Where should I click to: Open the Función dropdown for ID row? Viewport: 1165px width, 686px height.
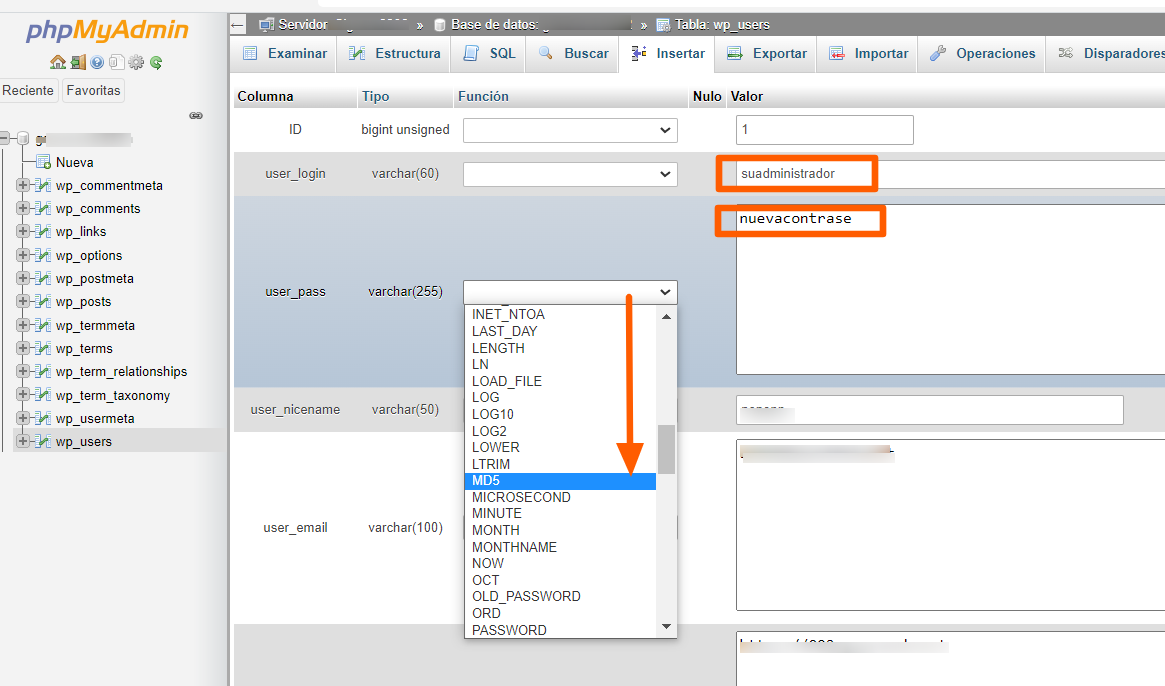point(570,130)
